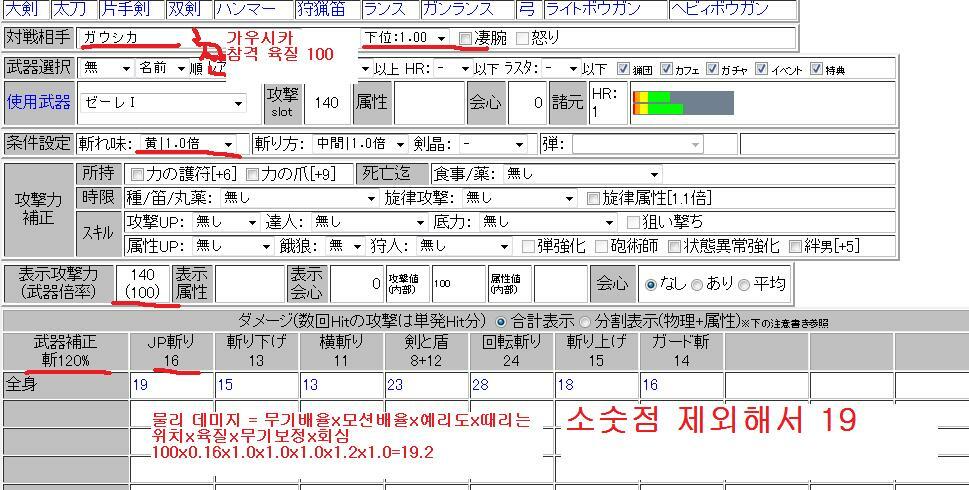Open the 食事/薬 dropdown
This screenshot has width=969, height=490.
pos(581,174)
